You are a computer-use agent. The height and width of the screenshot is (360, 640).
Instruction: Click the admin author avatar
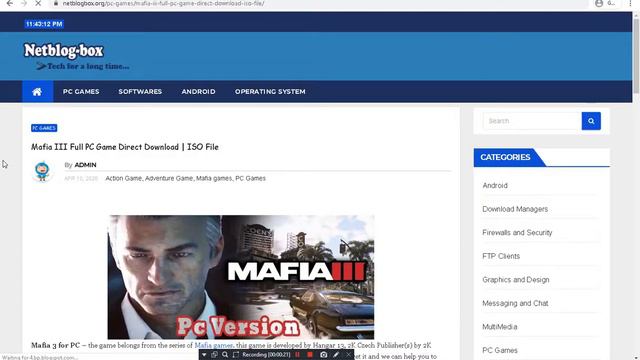pos(42,171)
